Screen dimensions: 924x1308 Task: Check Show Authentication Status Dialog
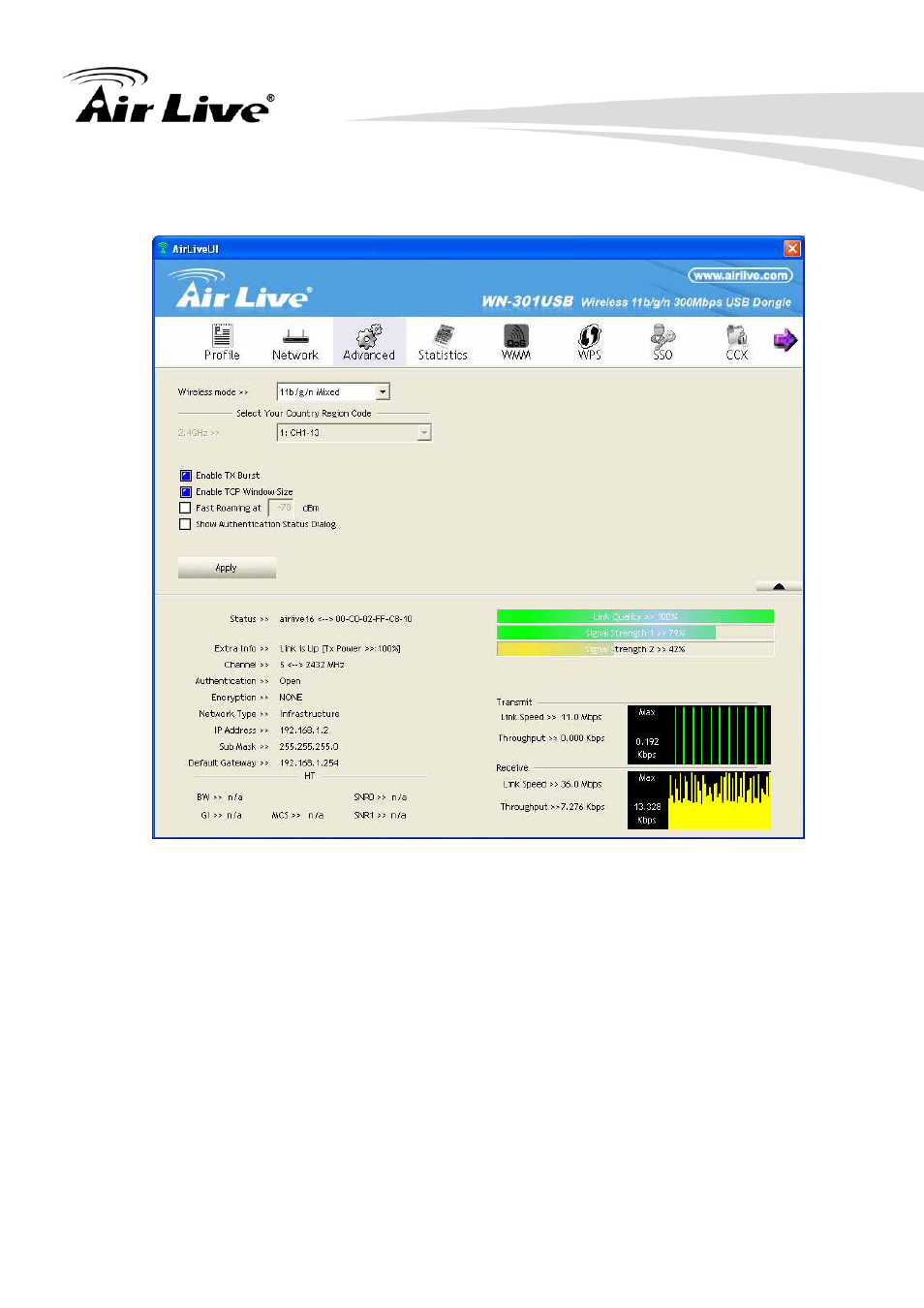185,524
